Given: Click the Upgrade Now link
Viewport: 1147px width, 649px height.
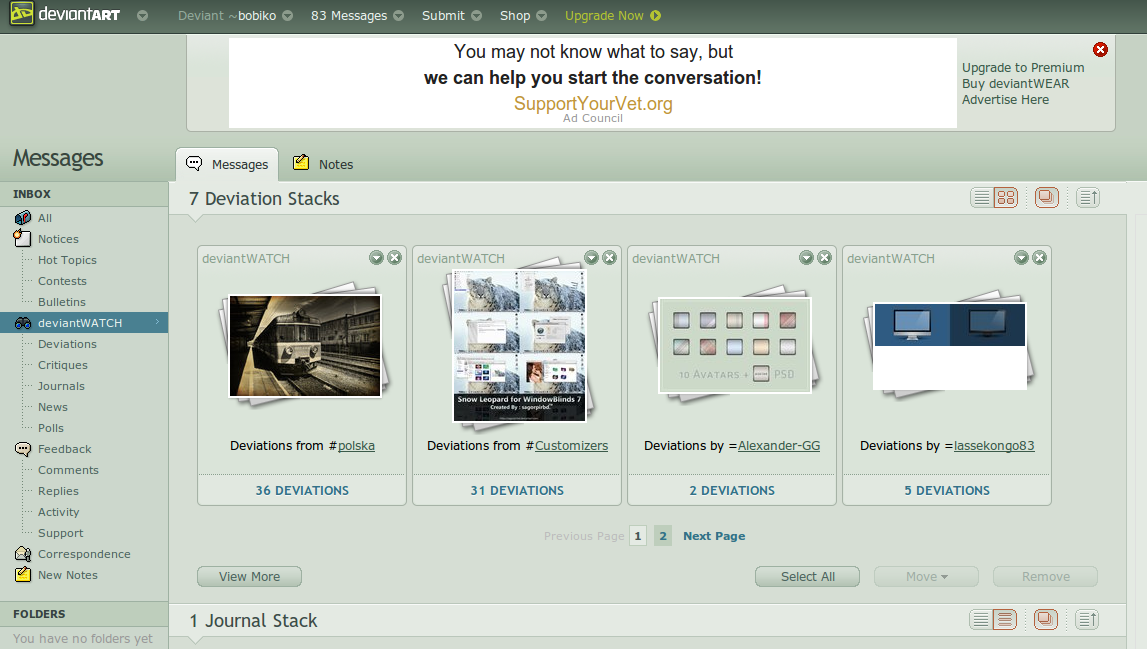Looking at the screenshot, I should 604,15.
